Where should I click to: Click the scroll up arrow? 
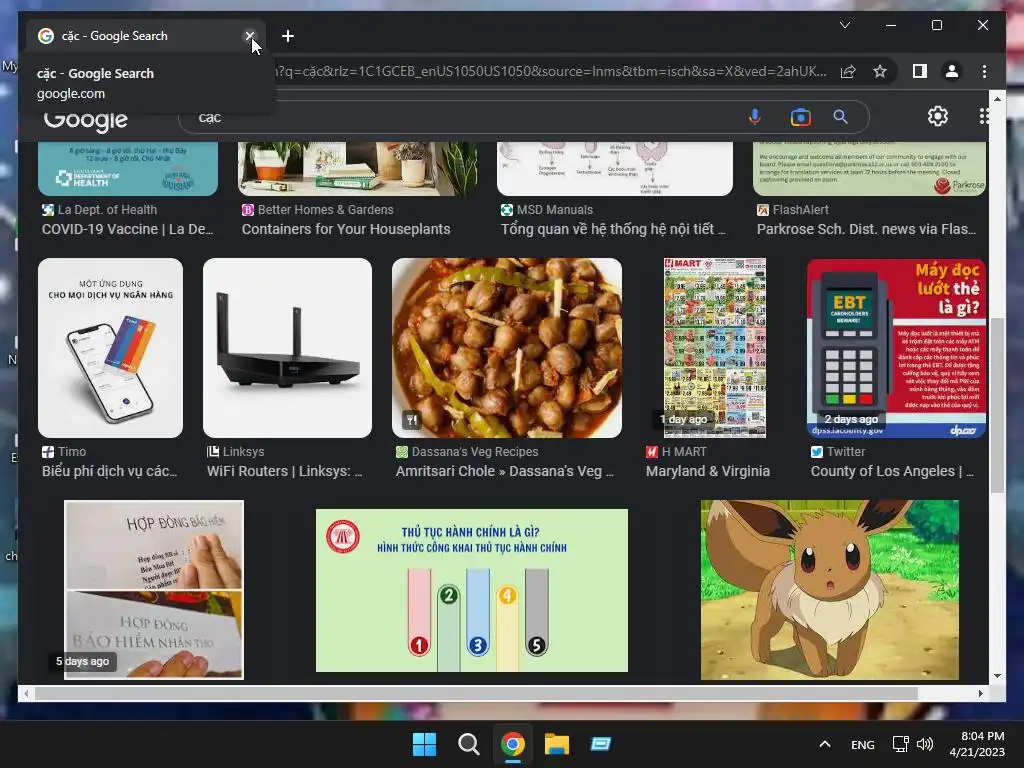coord(997,99)
